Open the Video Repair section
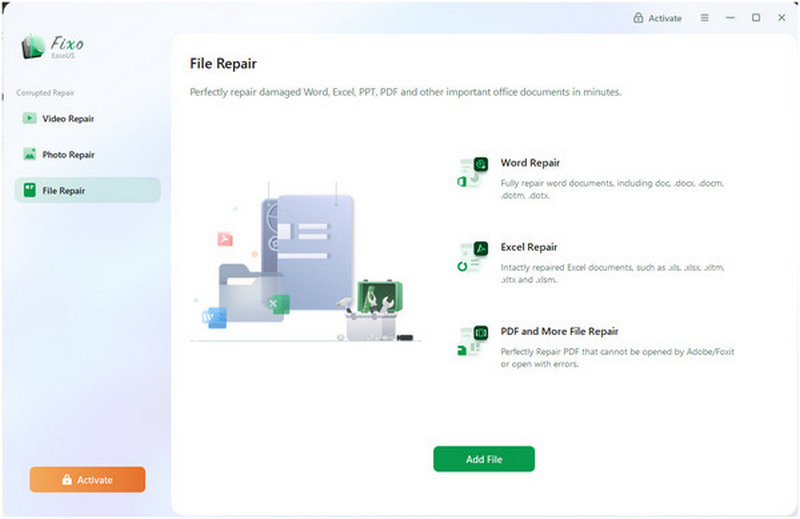 coord(87,118)
